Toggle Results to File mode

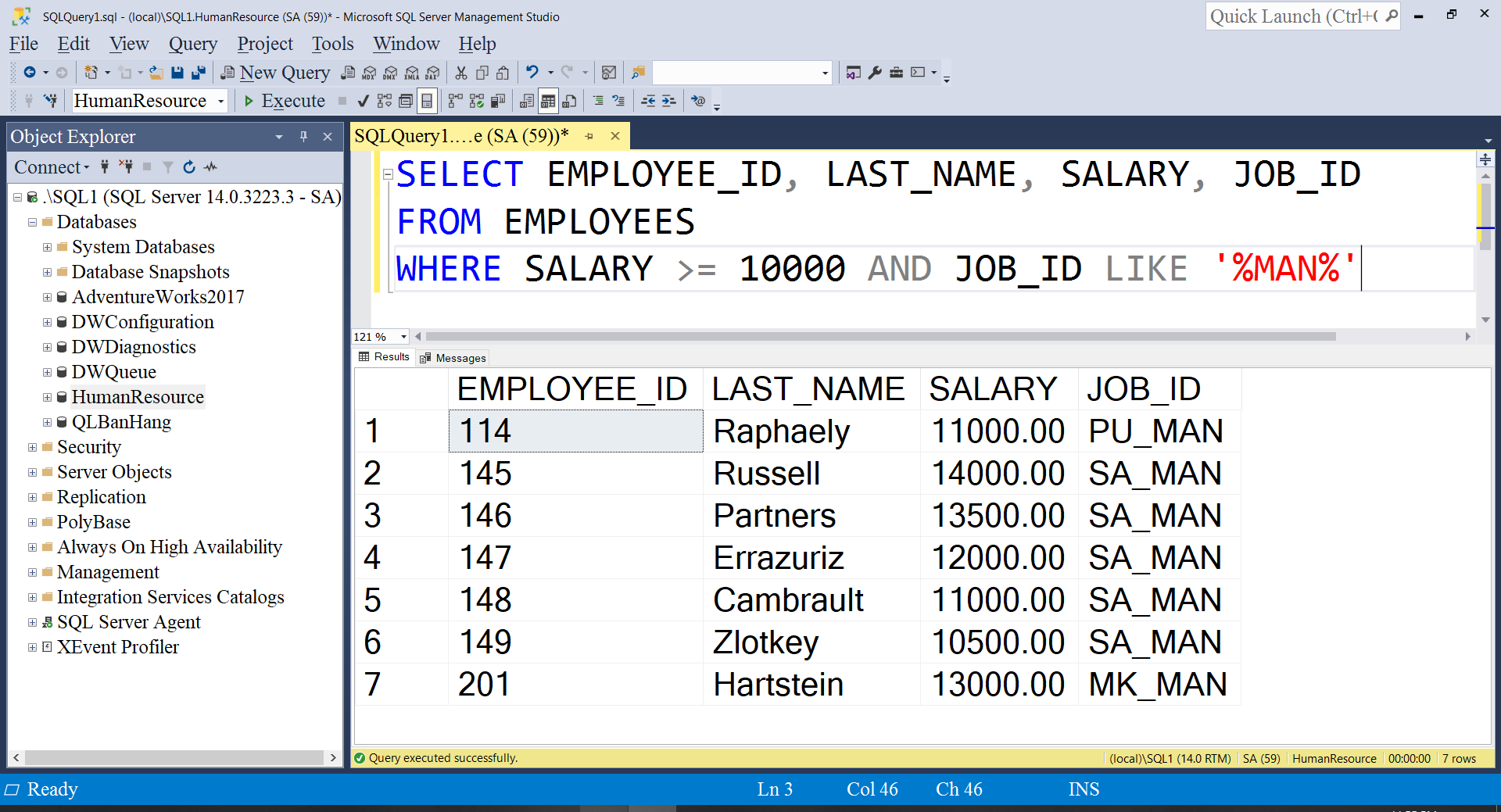569,101
